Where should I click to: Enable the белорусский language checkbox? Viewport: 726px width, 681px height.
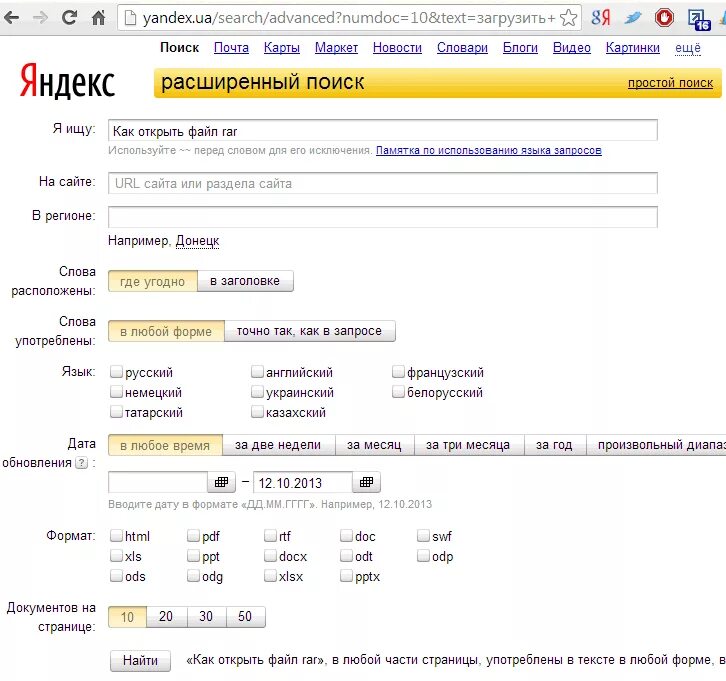tap(398, 392)
